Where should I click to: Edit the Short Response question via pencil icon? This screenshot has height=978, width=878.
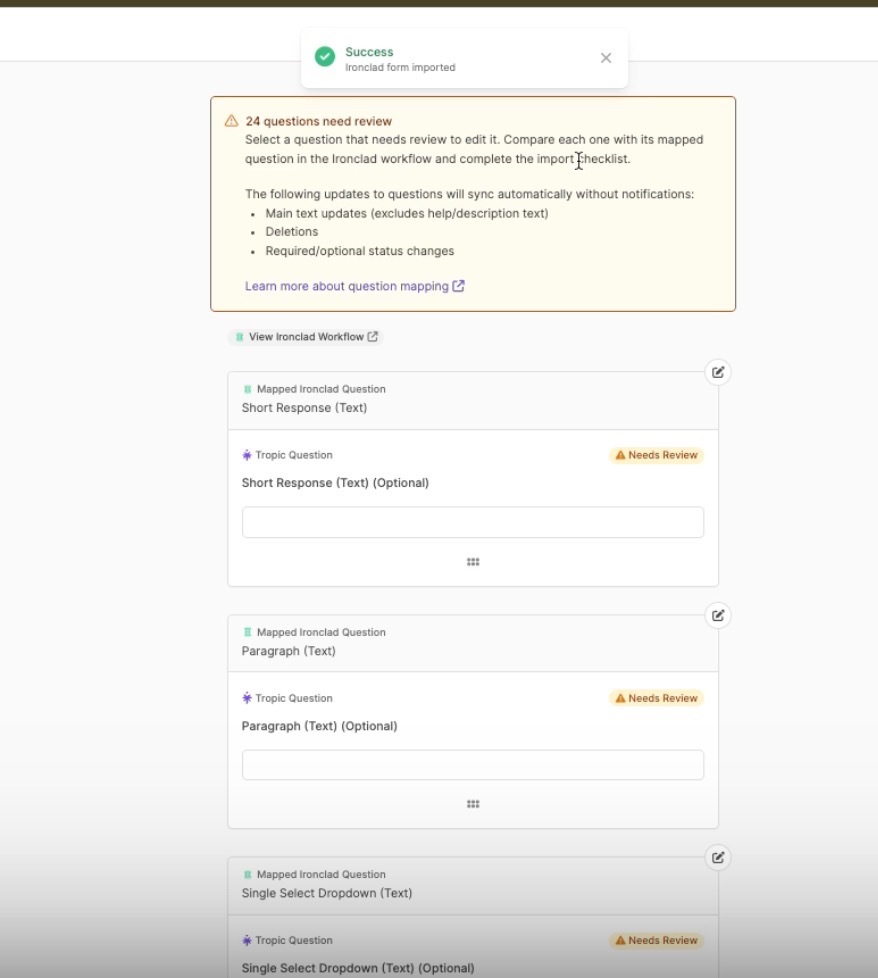pyautogui.click(x=718, y=372)
